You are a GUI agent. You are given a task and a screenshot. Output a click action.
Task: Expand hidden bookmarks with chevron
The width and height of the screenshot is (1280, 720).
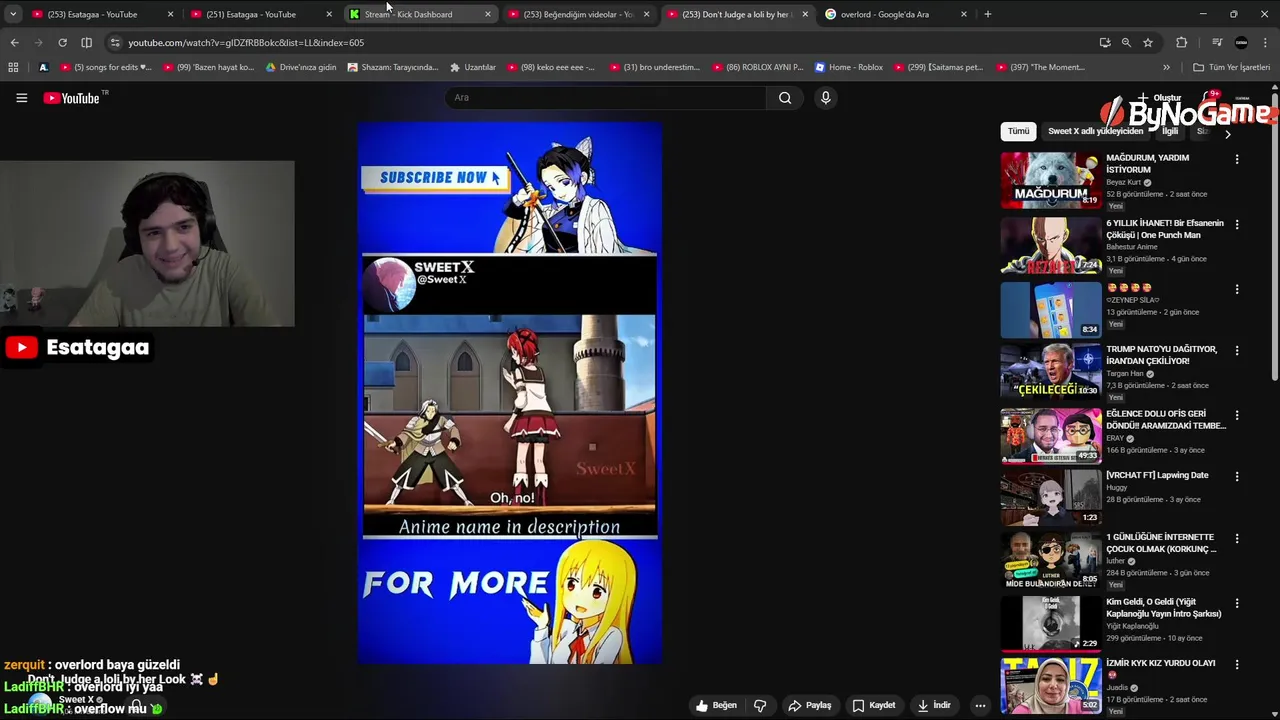point(1166,67)
